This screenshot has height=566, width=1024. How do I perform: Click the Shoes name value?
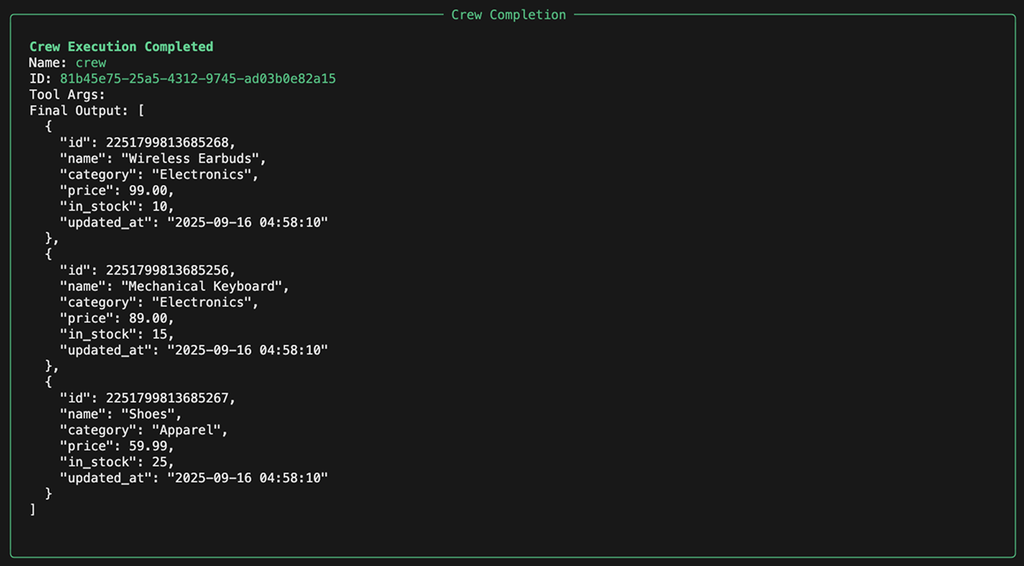click(151, 415)
